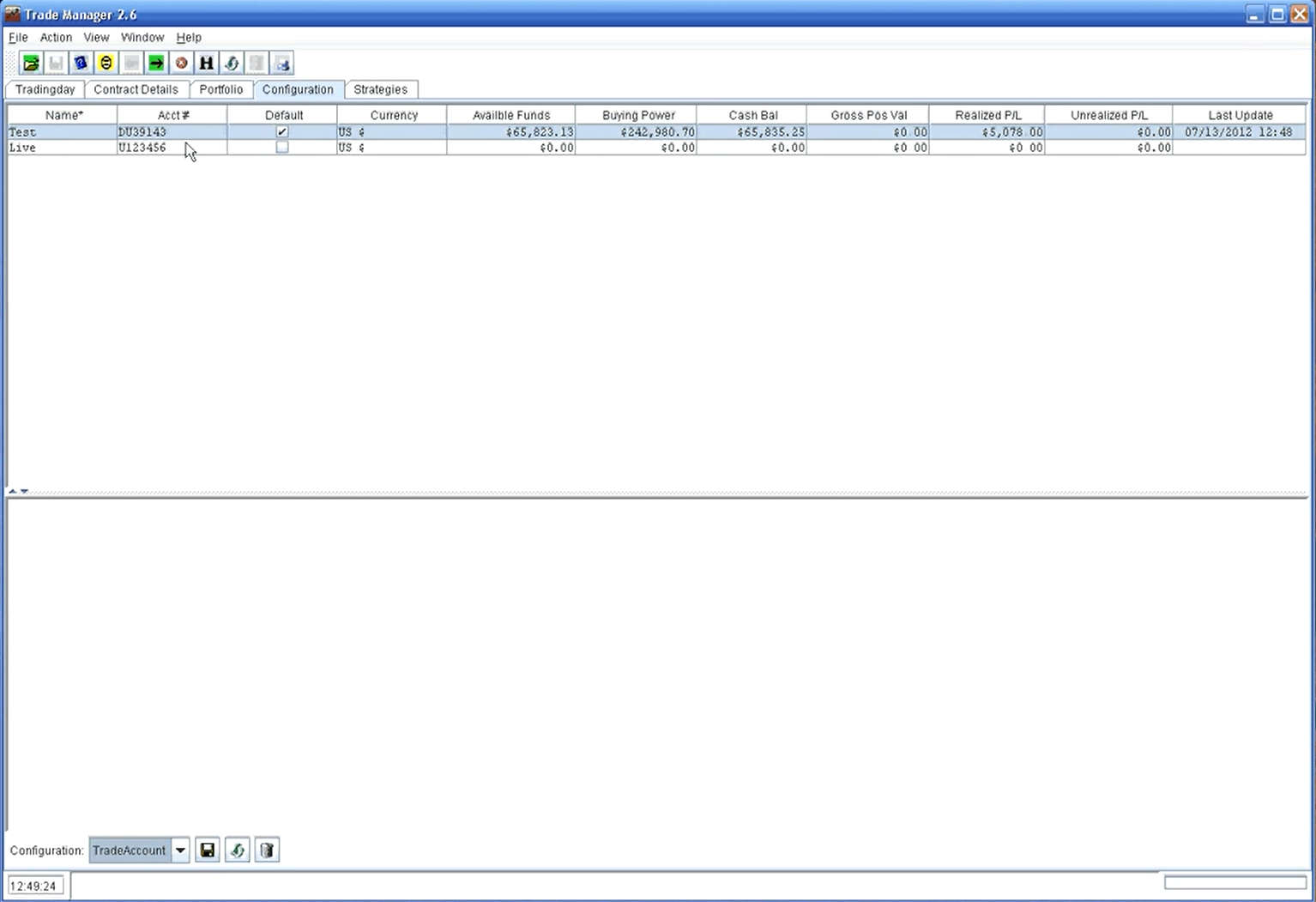
Task: Click the Live row Cash Bal cell
Action: (x=752, y=148)
